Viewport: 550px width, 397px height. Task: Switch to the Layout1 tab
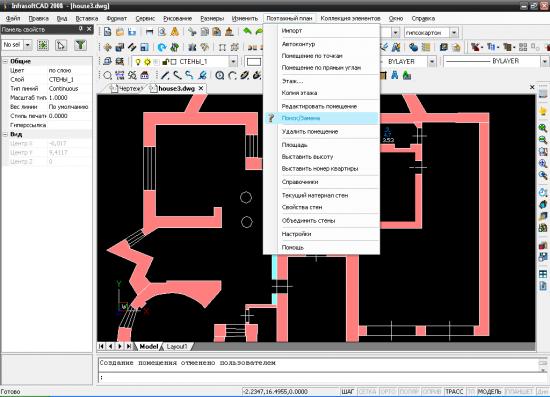point(176,346)
